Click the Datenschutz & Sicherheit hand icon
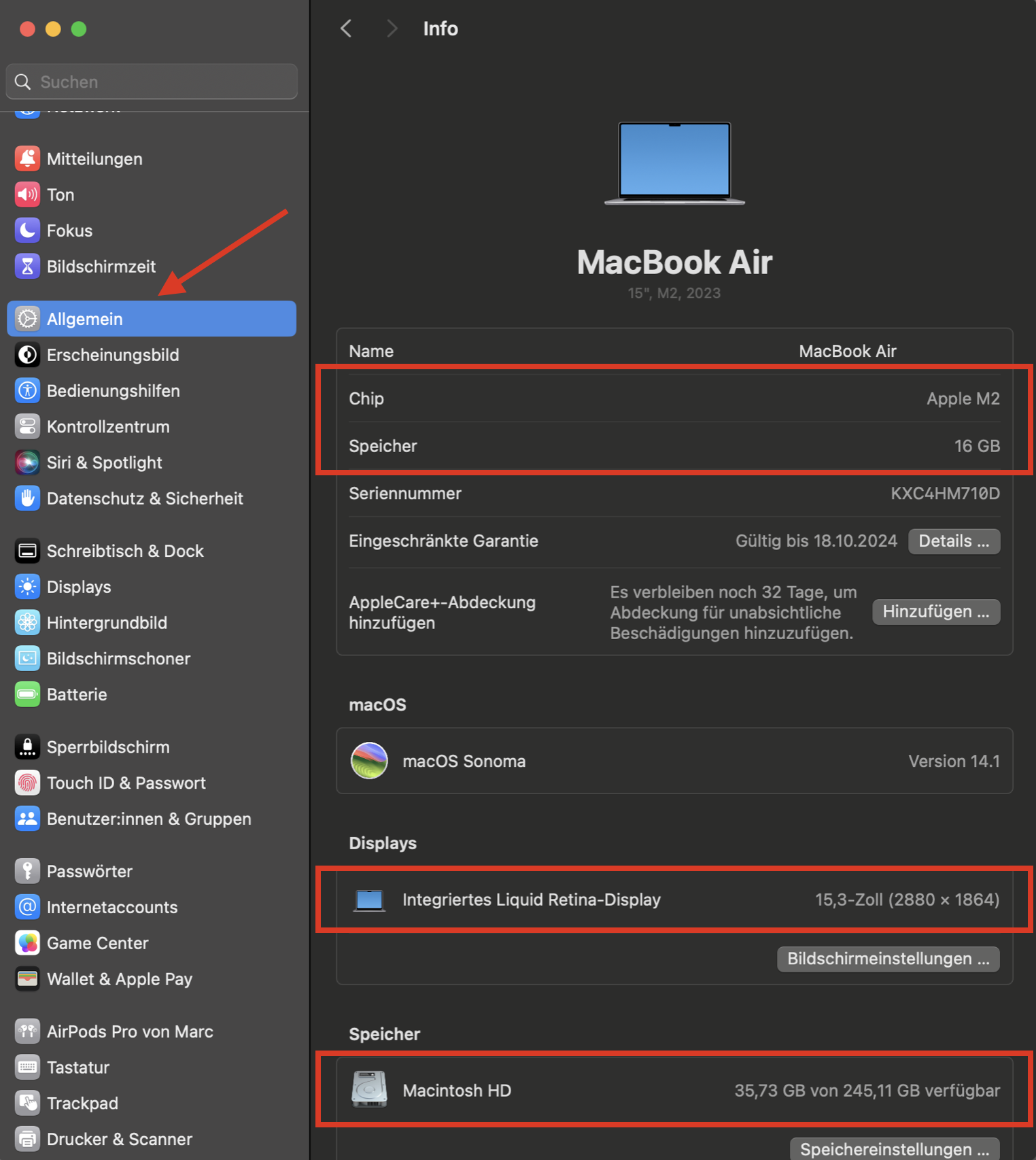Viewport: 1036px width, 1160px height. (x=27, y=498)
